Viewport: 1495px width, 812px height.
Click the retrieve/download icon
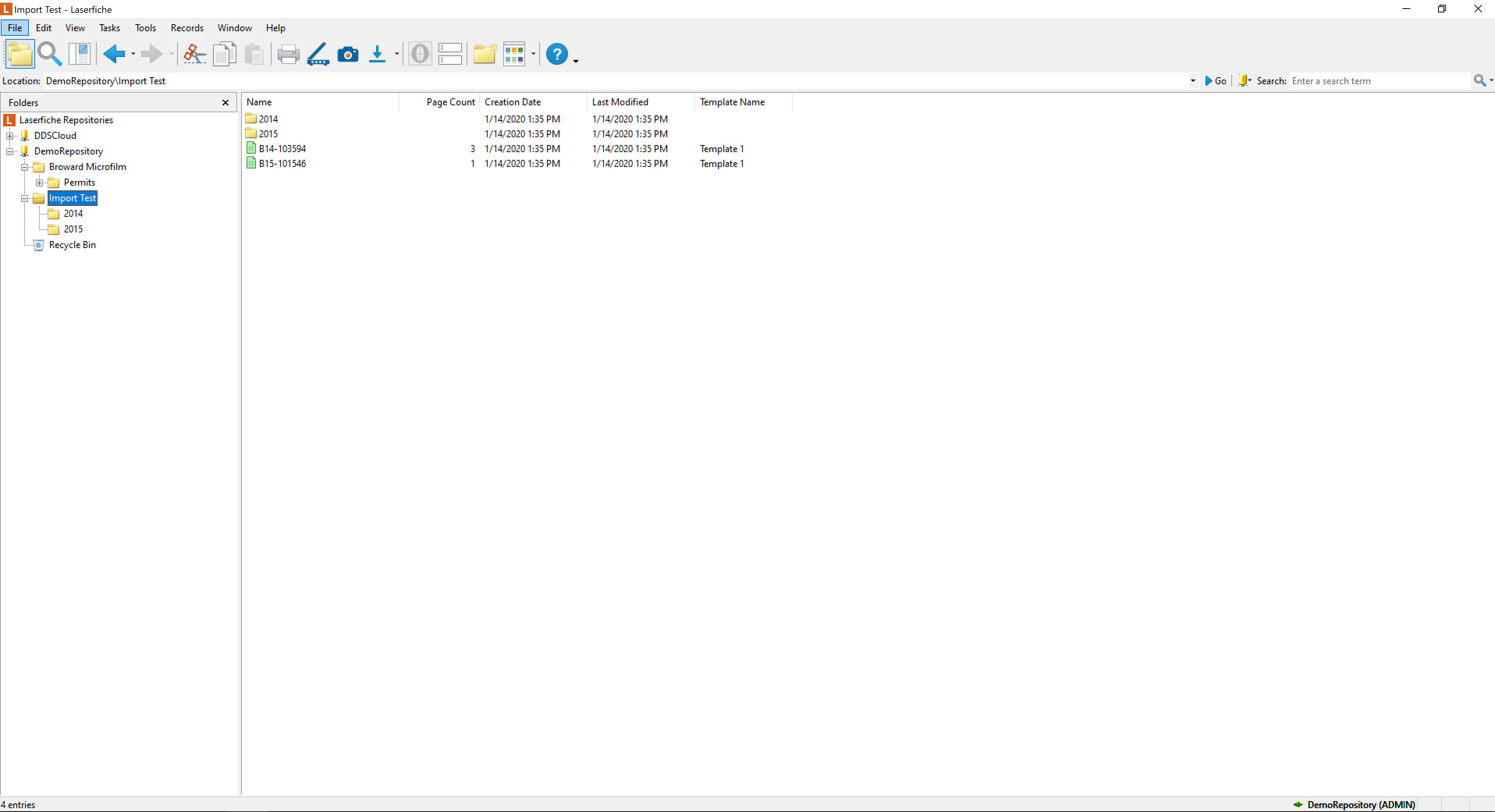point(377,54)
